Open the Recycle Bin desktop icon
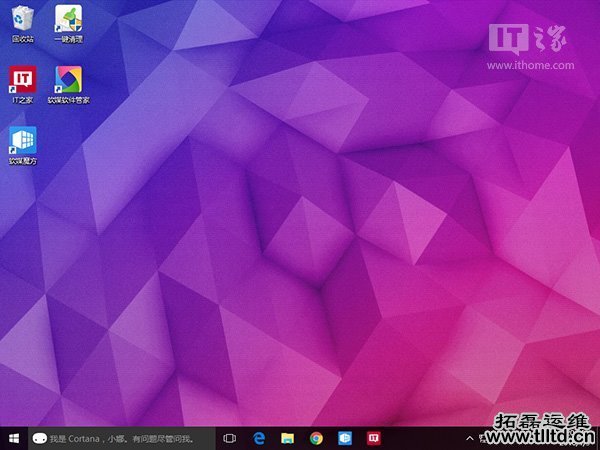 point(23,23)
